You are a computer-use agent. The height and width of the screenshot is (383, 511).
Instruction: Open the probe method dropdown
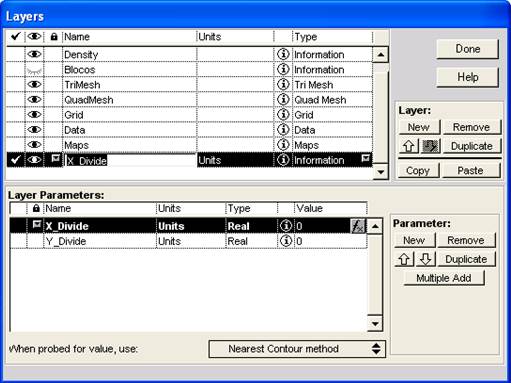[x=297, y=349]
